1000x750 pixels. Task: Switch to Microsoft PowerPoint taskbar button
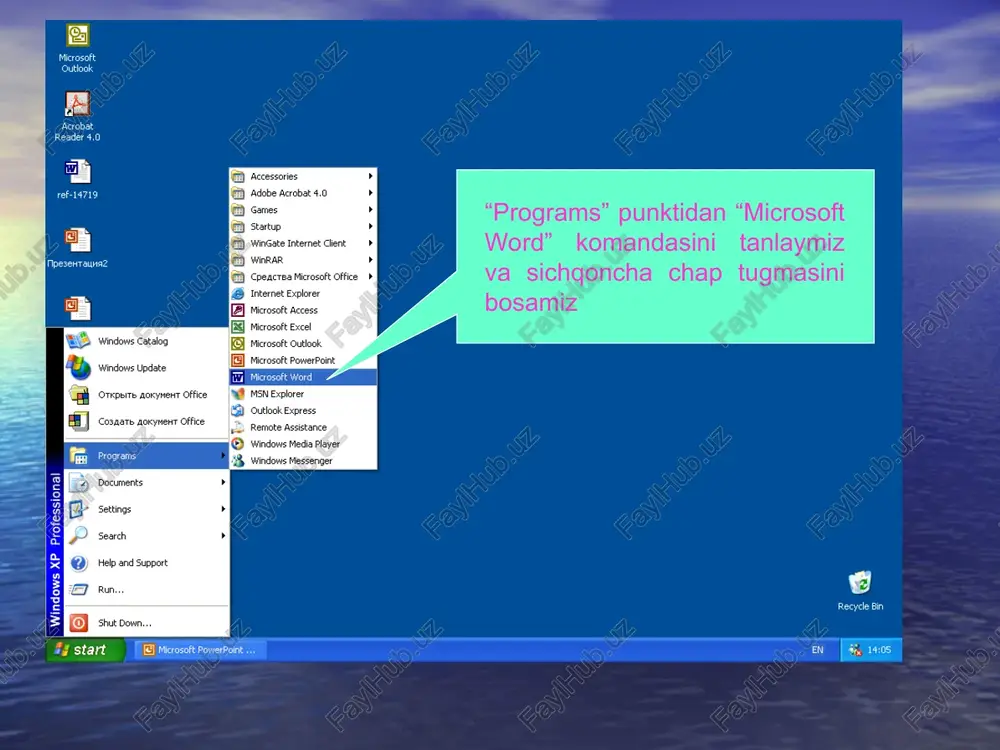[200, 650]
